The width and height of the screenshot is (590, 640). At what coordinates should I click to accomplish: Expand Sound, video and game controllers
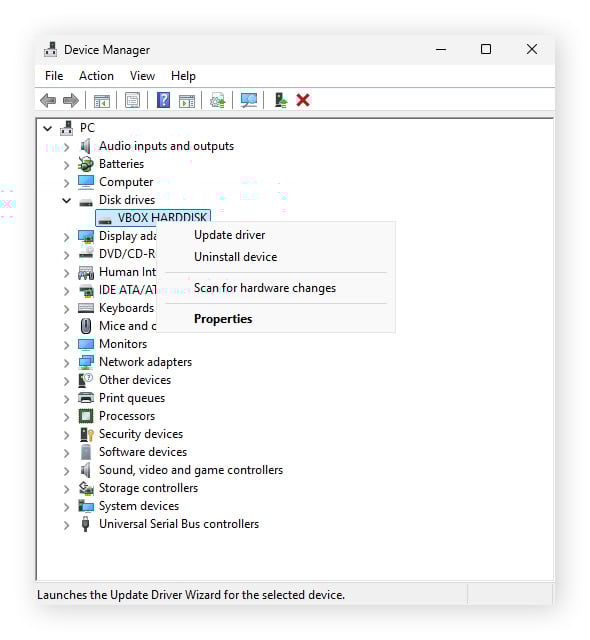coord(67,471)
